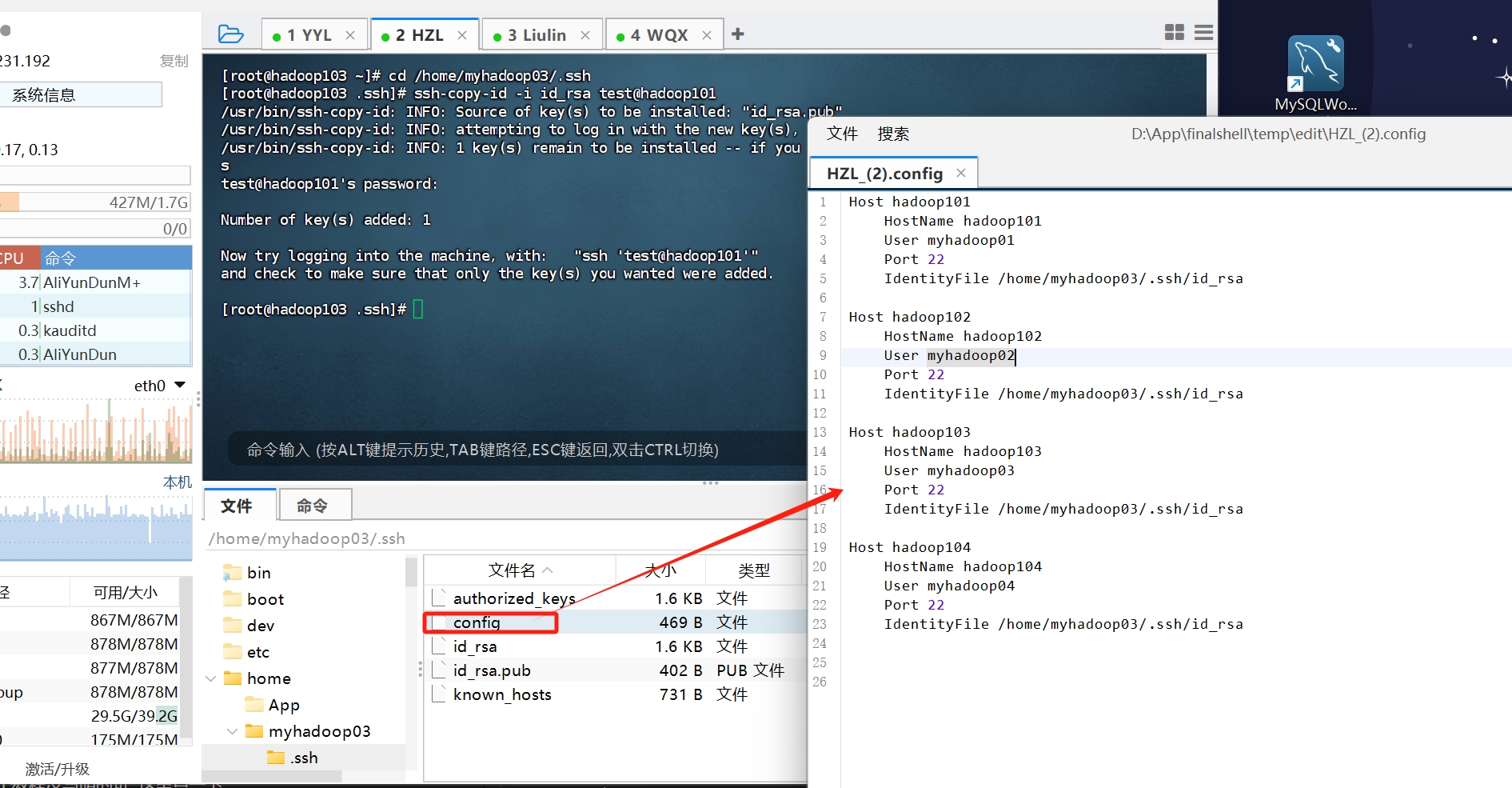
Task: Select the dev folder in tree
Action: point(260,626)
